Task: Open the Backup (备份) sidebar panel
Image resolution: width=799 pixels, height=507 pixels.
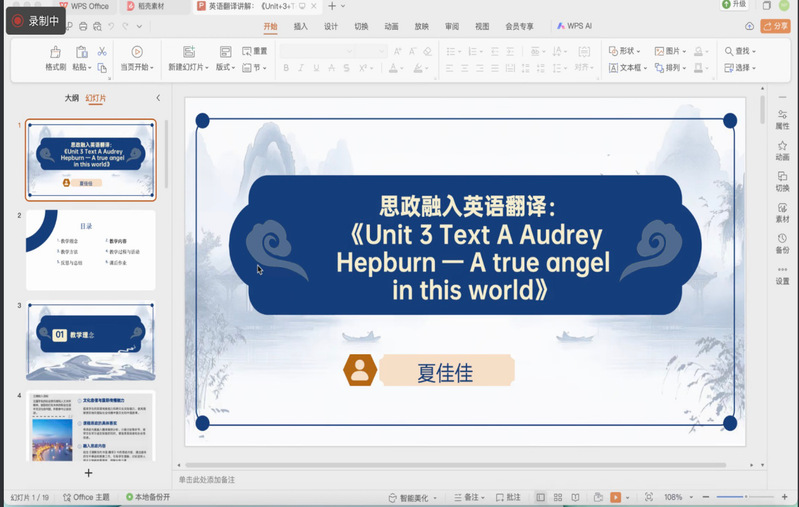Action: 782,242
